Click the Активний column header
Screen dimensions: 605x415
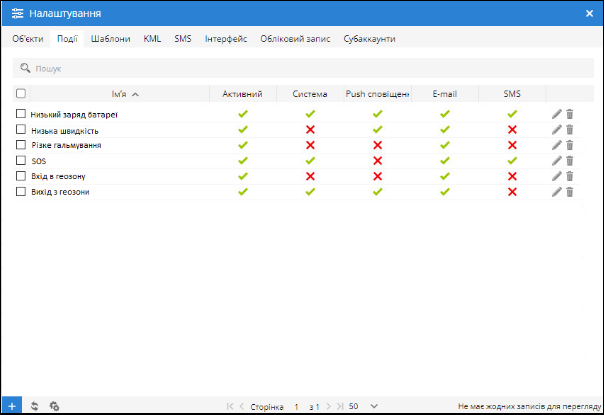pyautogui.click(x=243, y=94)
